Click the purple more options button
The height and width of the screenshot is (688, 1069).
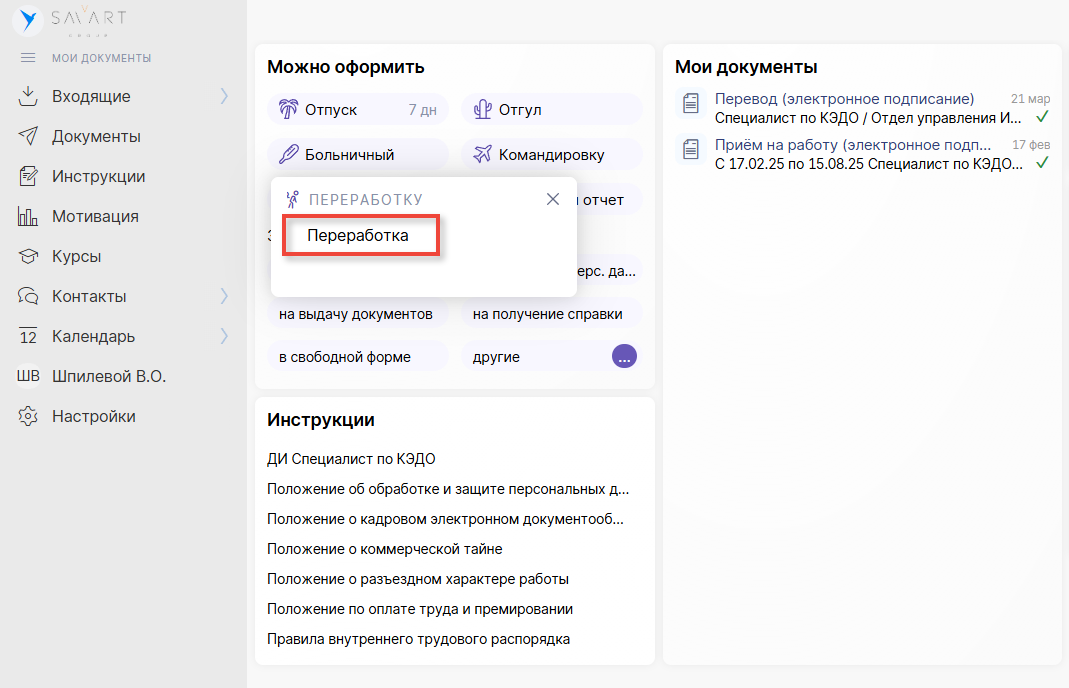click(x=624, y=356)
